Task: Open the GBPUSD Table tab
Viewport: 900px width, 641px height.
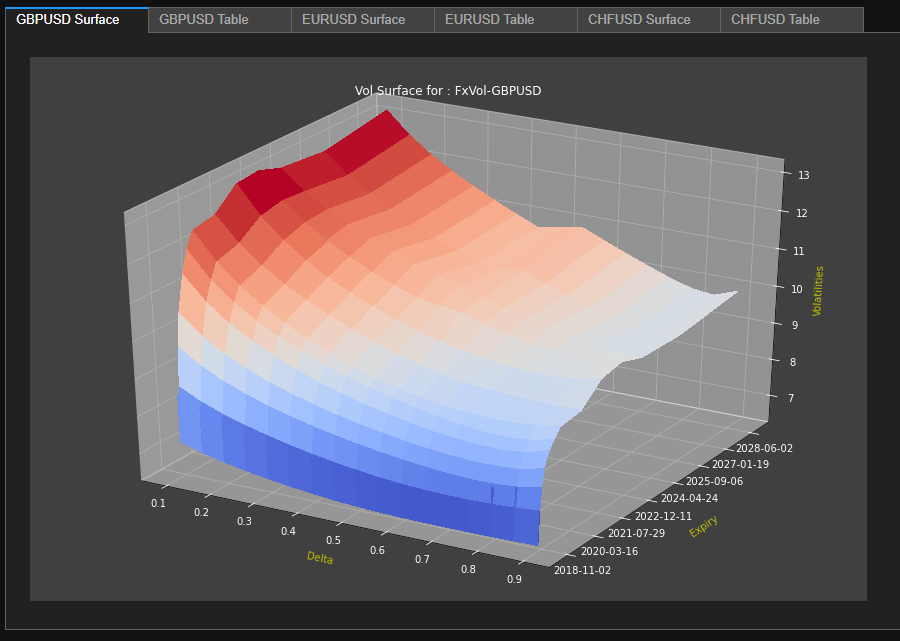Action: (204, 19)
